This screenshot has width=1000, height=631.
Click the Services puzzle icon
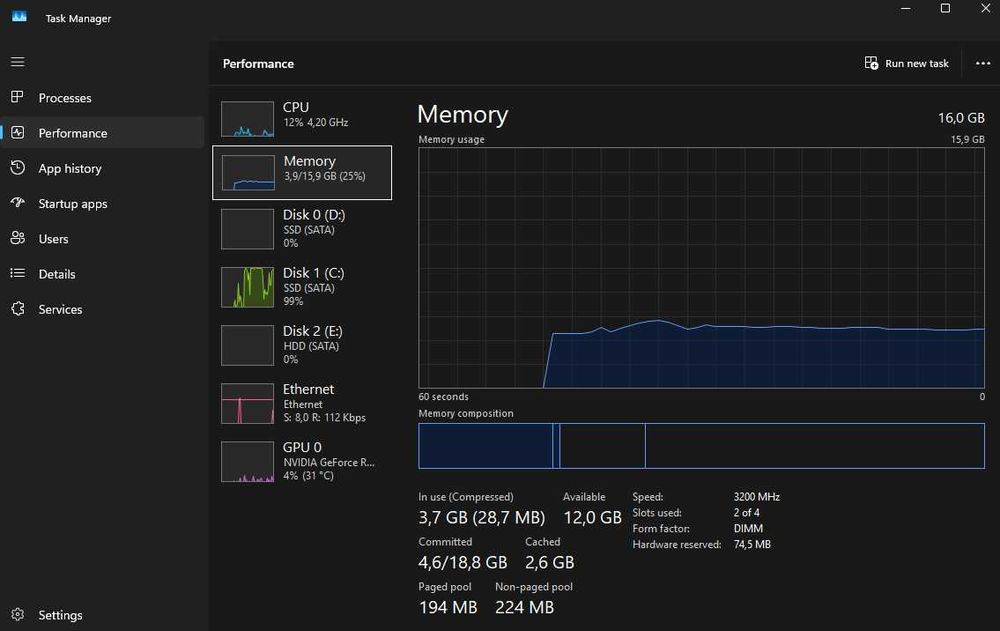pos(17,309)
